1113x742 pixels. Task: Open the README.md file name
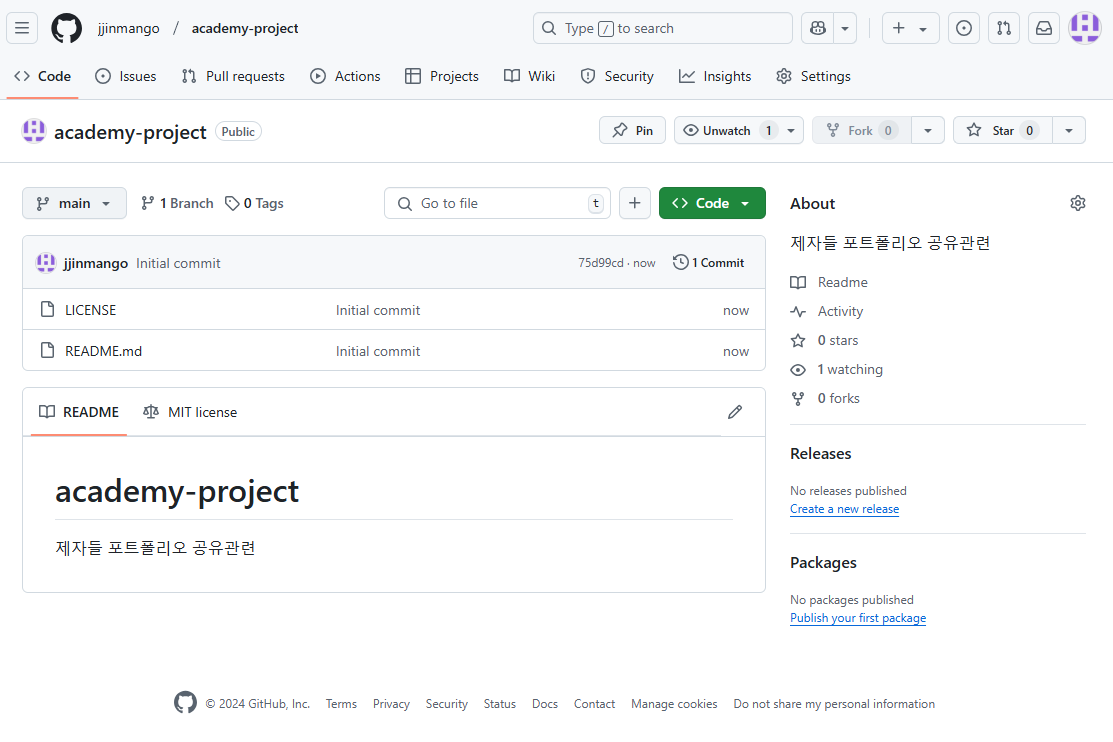(104, 351)
